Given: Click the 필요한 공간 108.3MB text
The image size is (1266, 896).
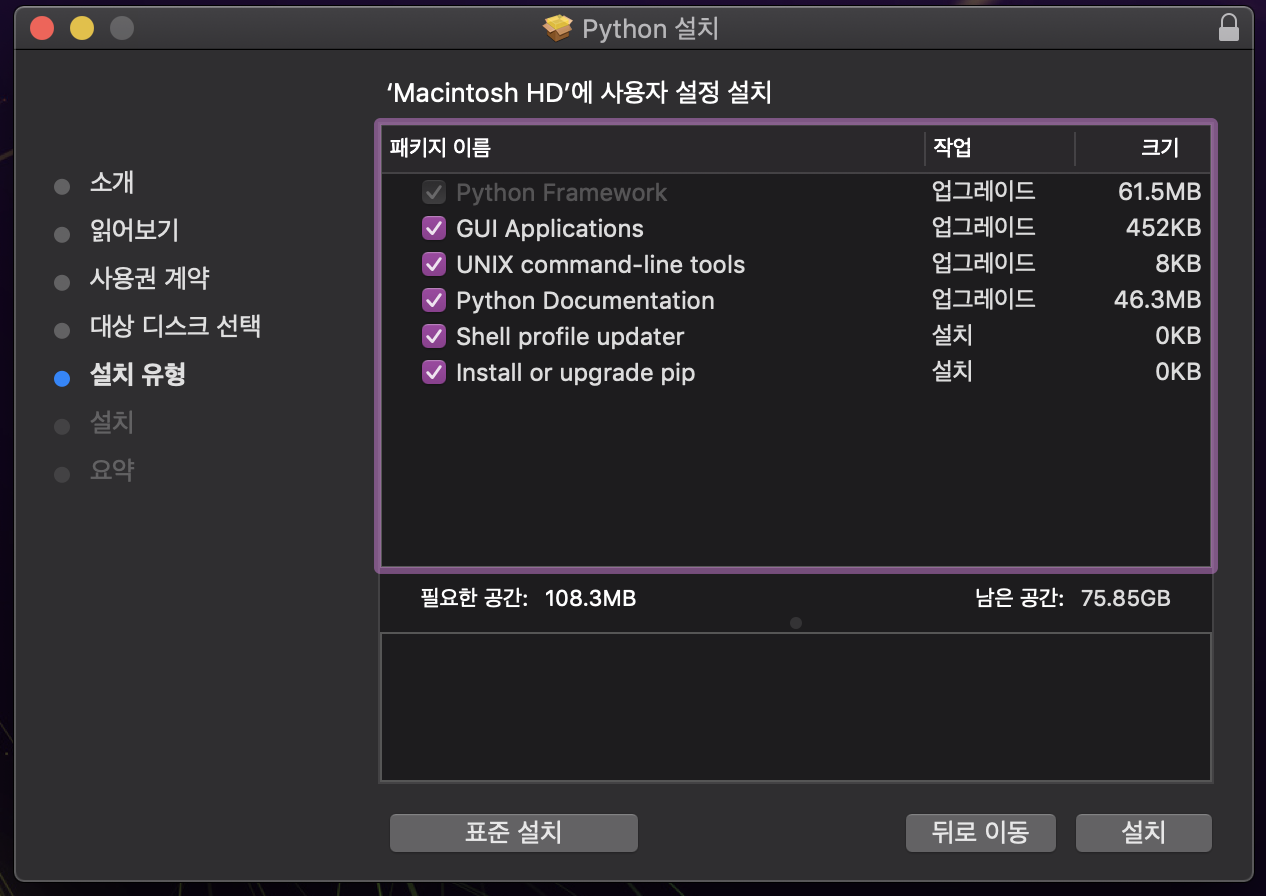Looking at the screenshot, I should click(528, 598).
